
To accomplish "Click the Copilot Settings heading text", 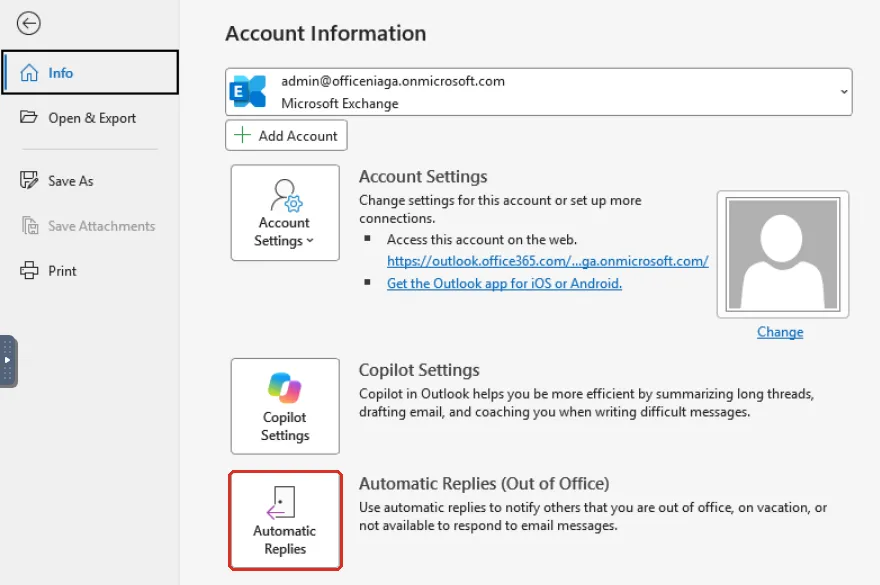I will [x=419, y=370].
